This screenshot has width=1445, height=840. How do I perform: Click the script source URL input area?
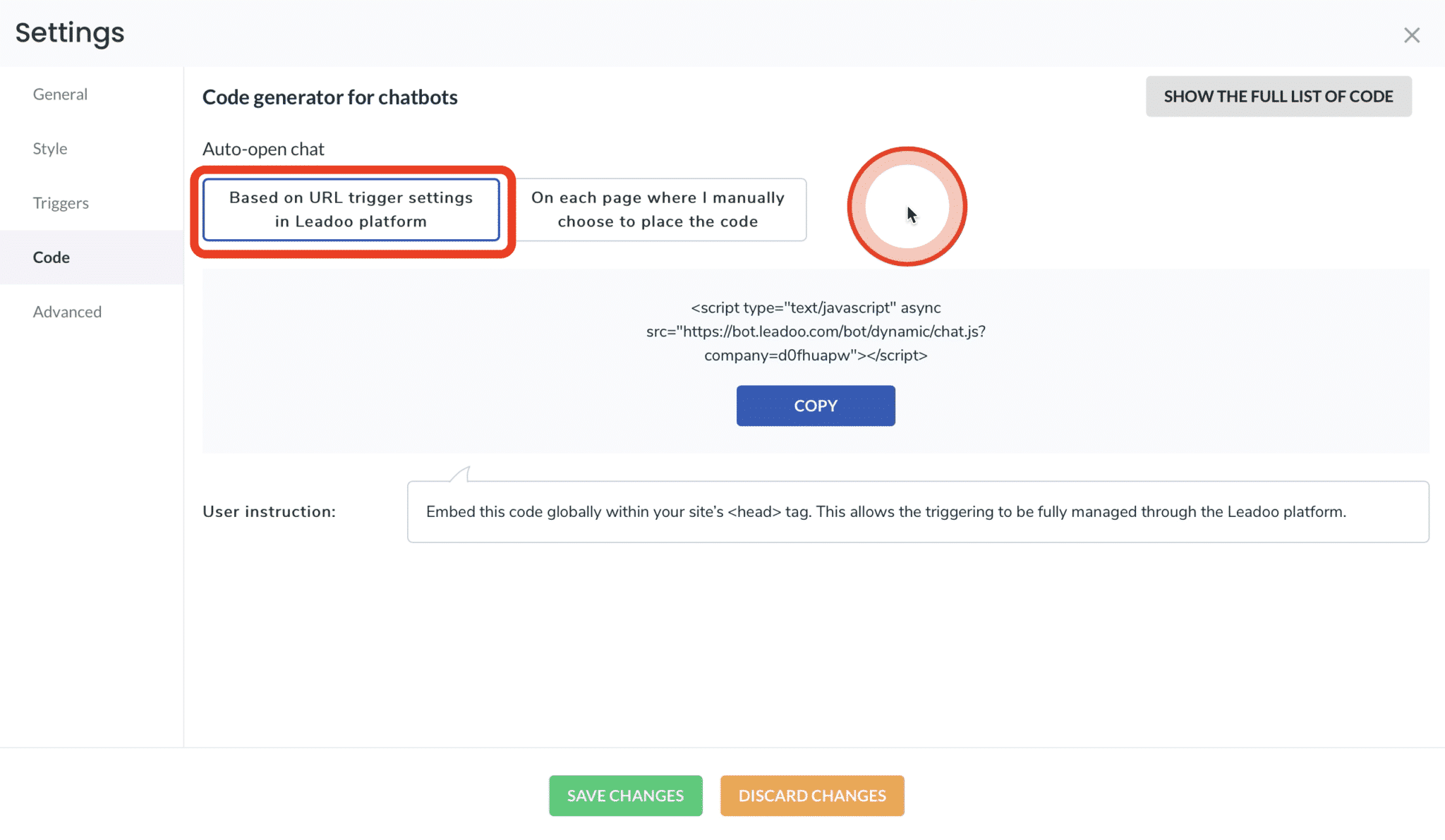point(816,331)
